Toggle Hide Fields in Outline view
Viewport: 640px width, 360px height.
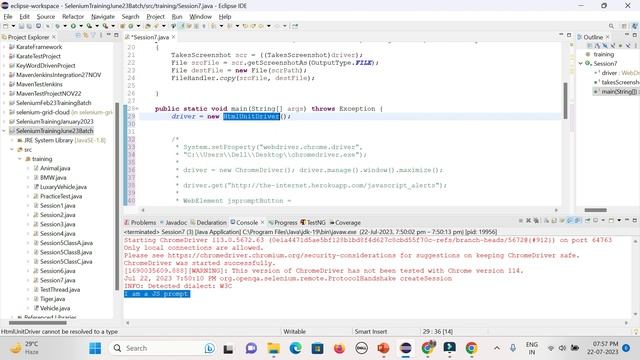pos(604,46)
